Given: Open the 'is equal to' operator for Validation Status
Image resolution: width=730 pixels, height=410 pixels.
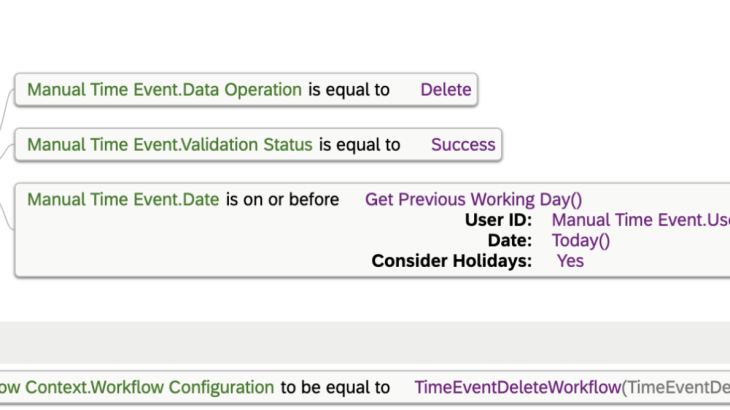Looking at the screenshot, I should 360,144.
